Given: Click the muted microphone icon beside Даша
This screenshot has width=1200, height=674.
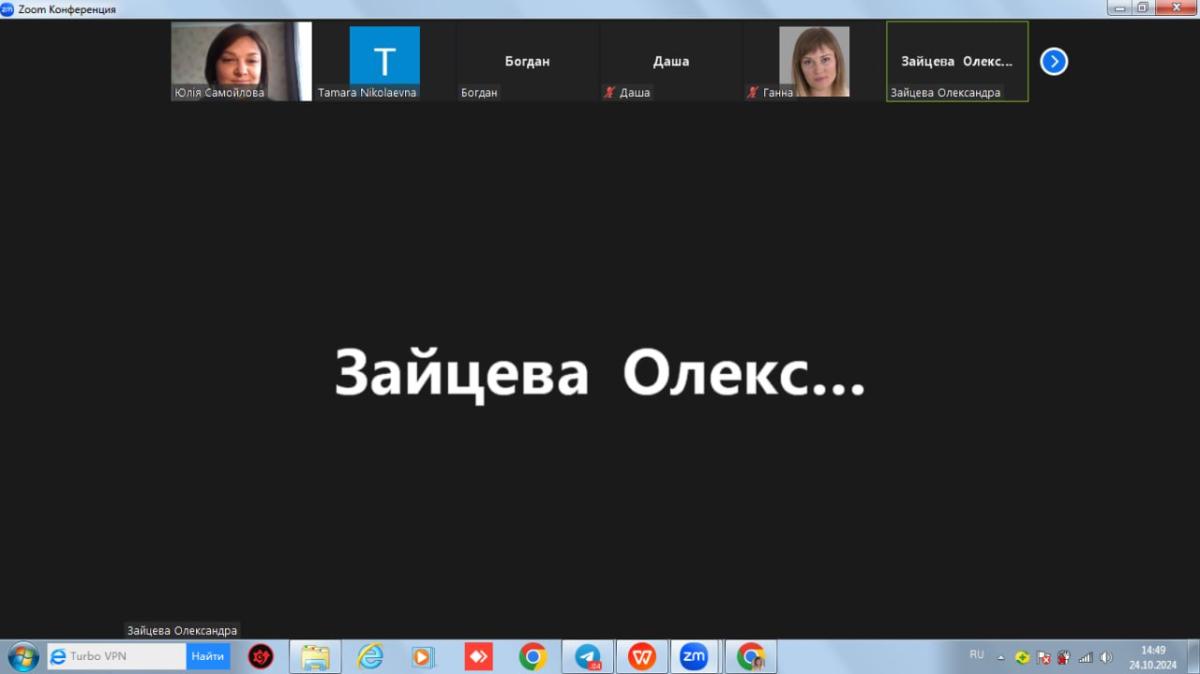Looking at the screenshot, I should coord(608,93).
